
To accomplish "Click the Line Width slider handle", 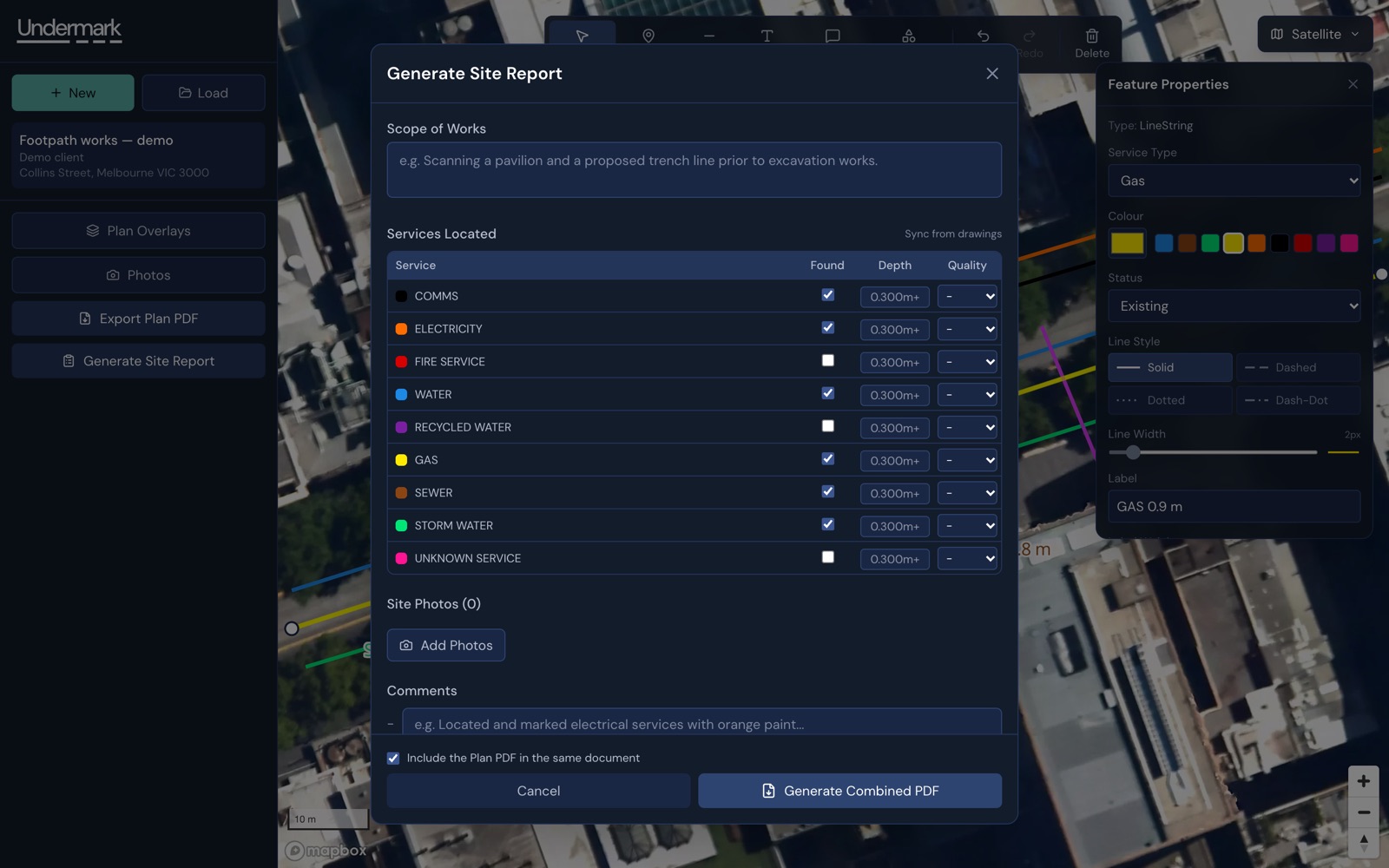I will [x=1132, y=452].
